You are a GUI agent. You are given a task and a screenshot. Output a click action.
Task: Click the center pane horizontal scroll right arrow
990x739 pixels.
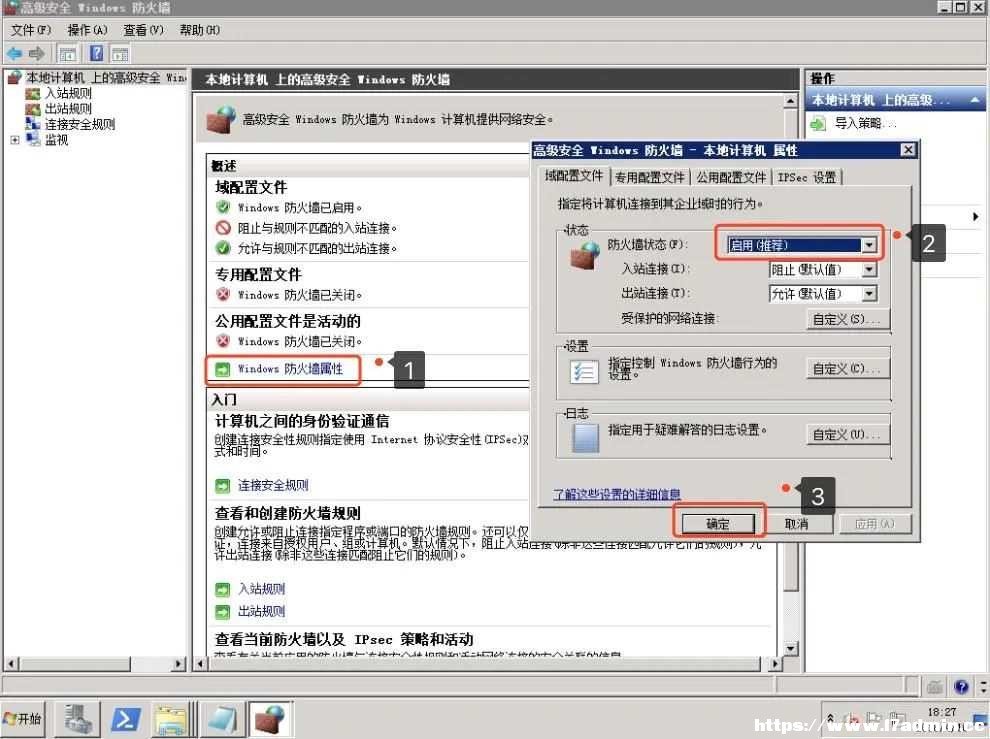coord(775,663)
